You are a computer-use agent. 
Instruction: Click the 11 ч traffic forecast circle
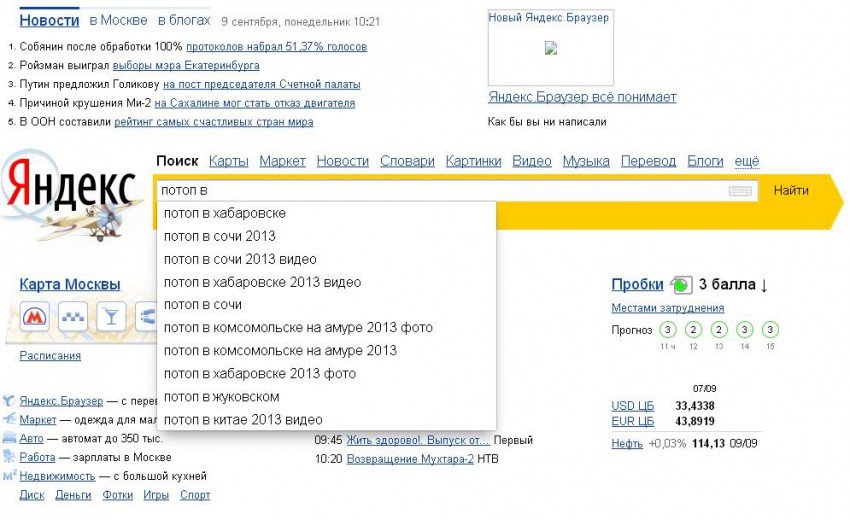(x=667, y=330)
